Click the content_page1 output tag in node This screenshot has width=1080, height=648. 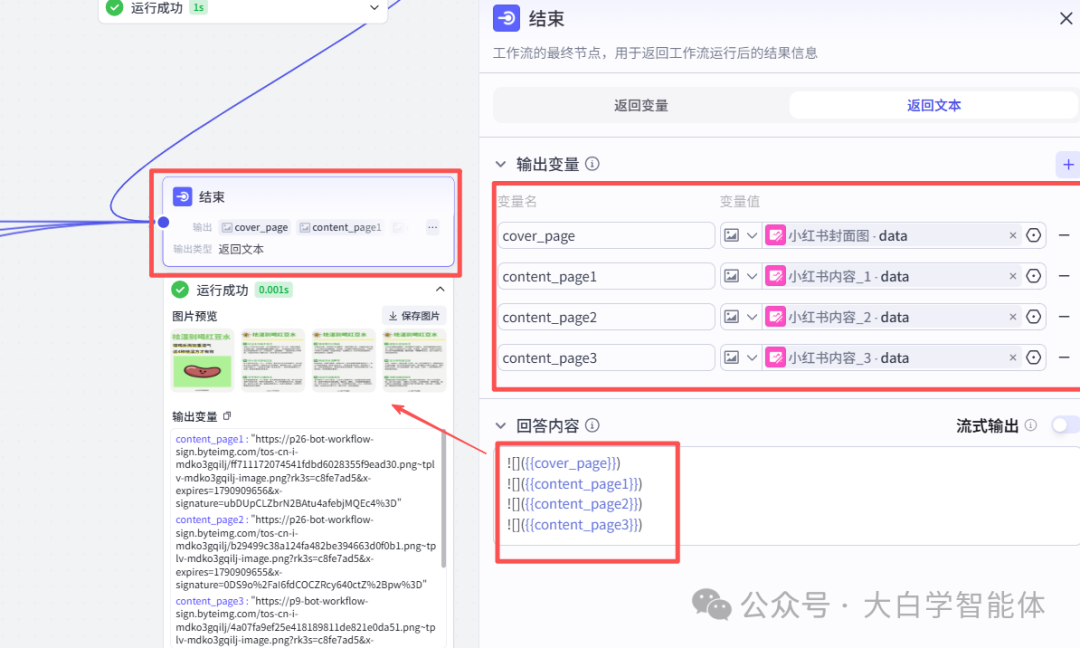pos(340,227)
